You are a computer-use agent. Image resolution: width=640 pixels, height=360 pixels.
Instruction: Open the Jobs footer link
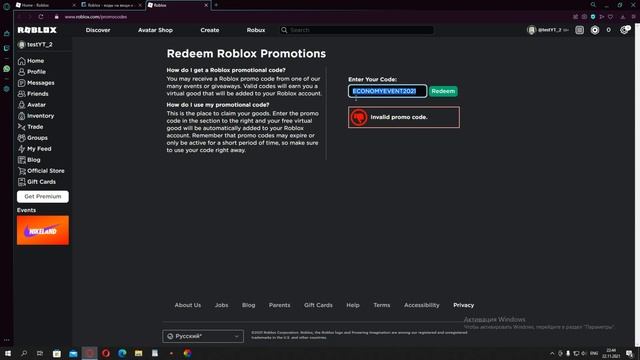tap(222, 305)
